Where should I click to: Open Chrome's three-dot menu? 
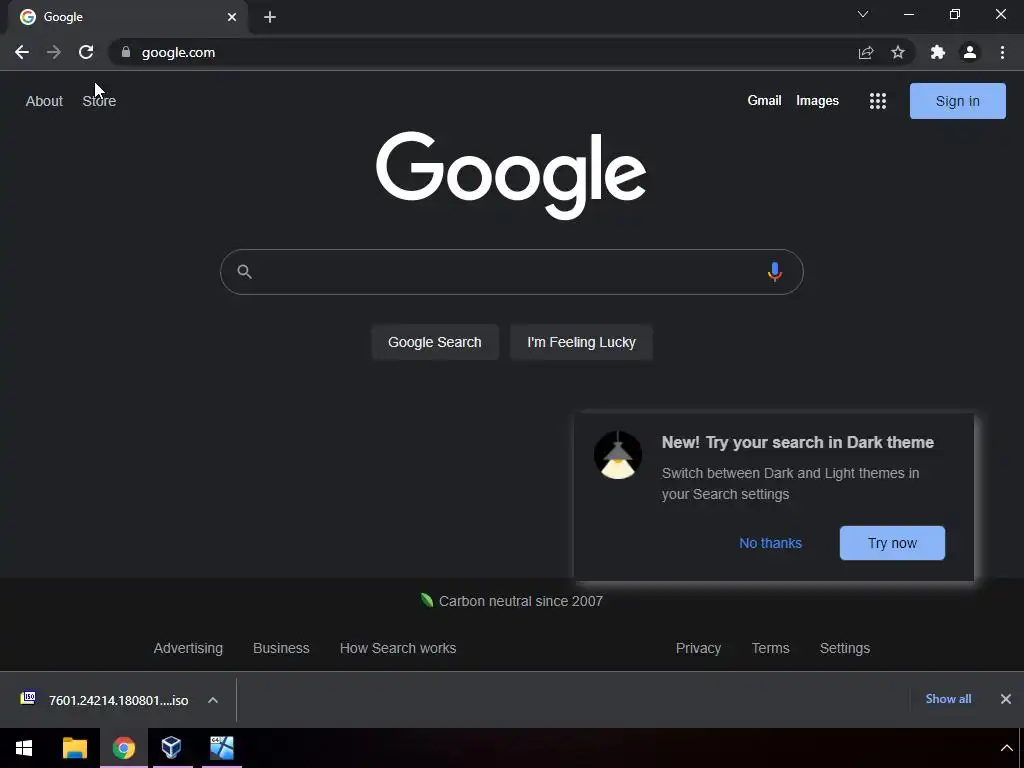[x=1002, y=52]
